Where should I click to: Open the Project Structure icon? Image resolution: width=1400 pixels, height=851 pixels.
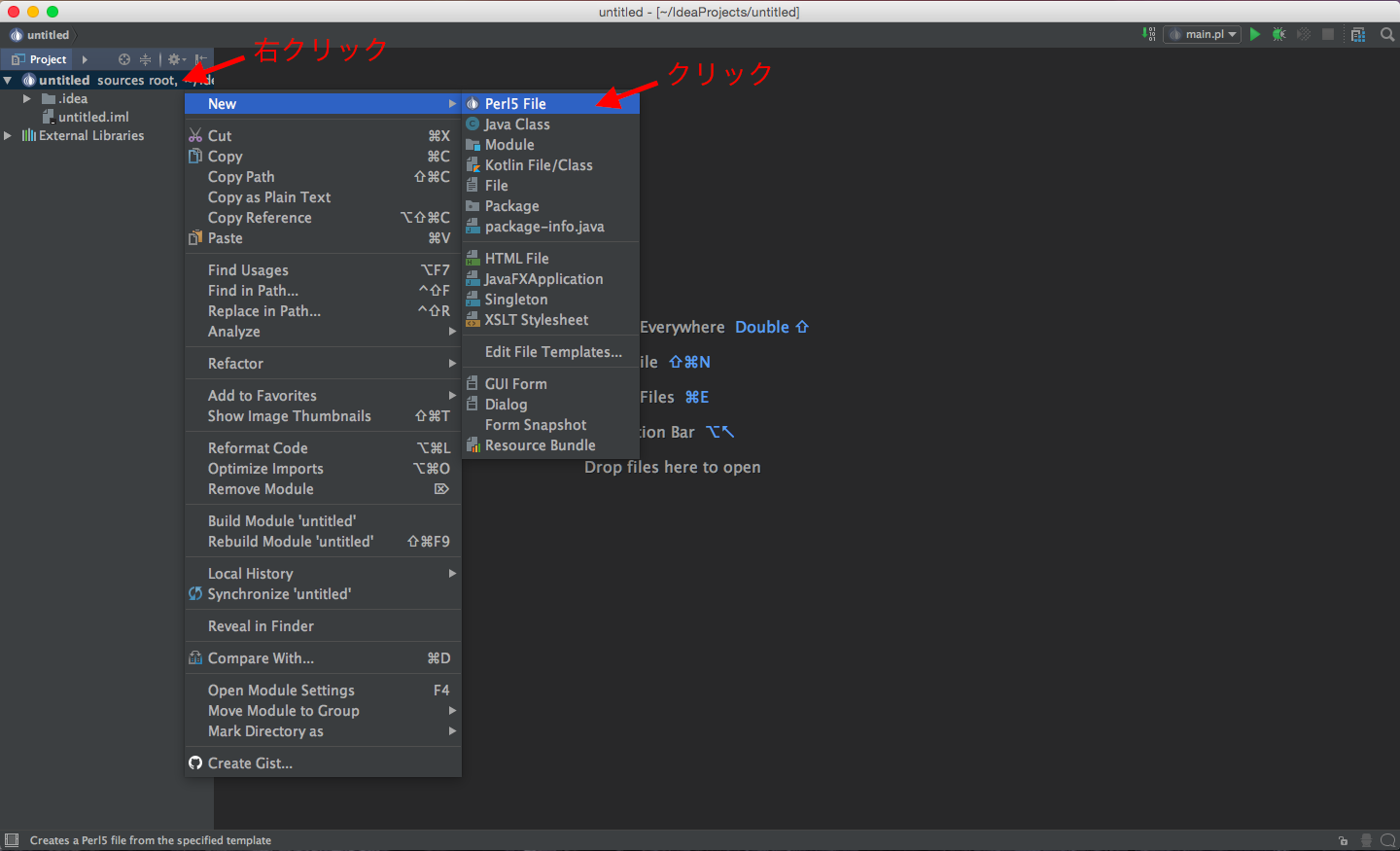(1358, 34)
